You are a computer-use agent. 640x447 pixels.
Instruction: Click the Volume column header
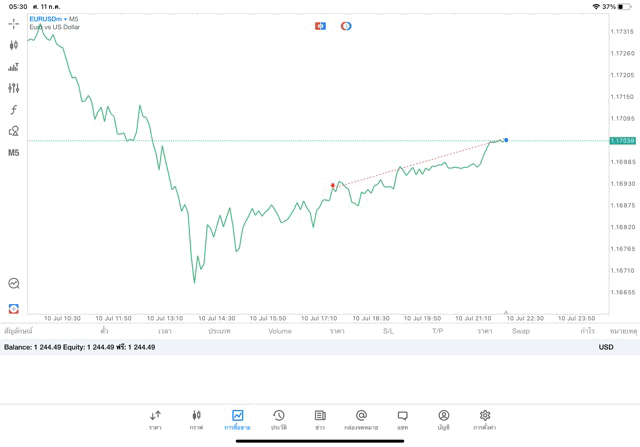point(280,331)
